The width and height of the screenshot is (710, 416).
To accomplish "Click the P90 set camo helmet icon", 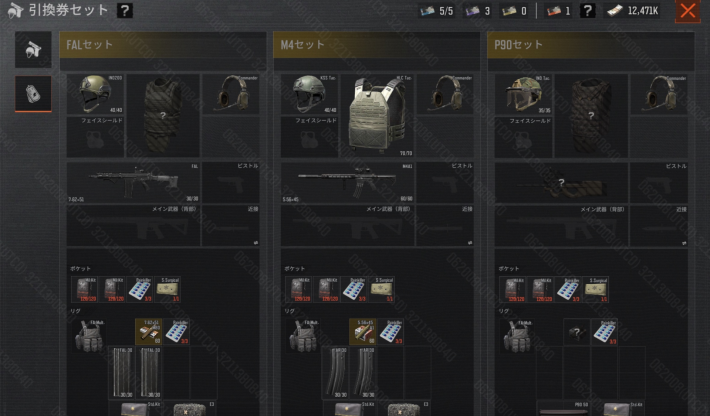I will pos(523,94).
